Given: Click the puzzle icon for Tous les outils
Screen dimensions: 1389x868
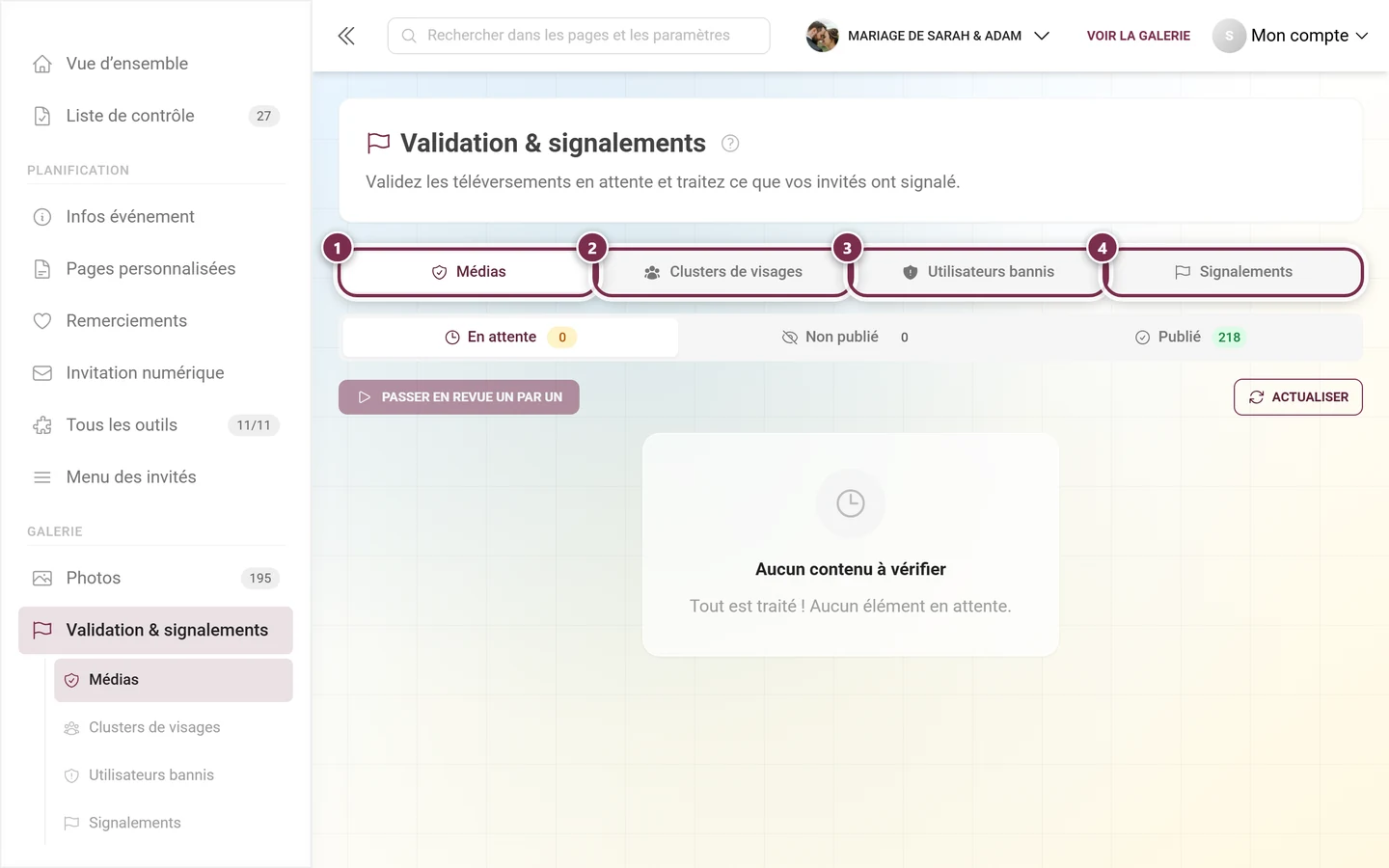Looking at the screenshot, I should click(42, 425).
